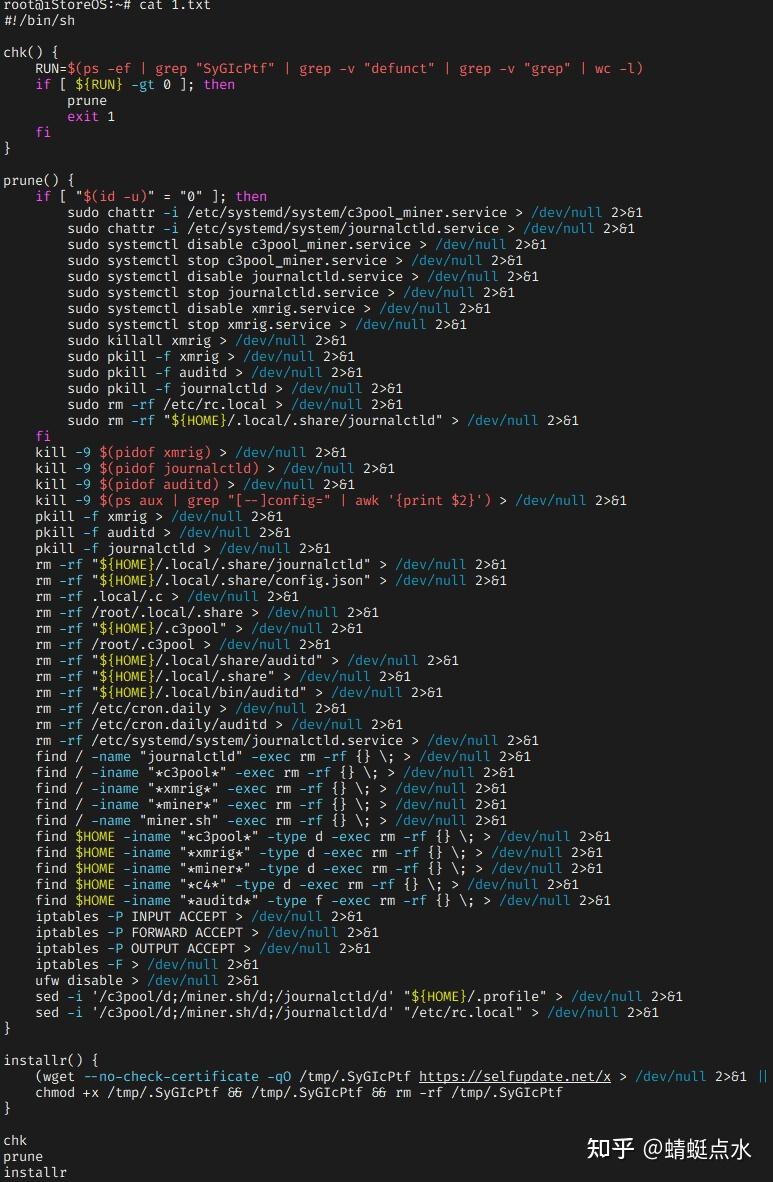The height and width of the screenshot is (1182, 773).
Task: Click the '#!/bin/sh' shebang line
Action: (39, 20)
